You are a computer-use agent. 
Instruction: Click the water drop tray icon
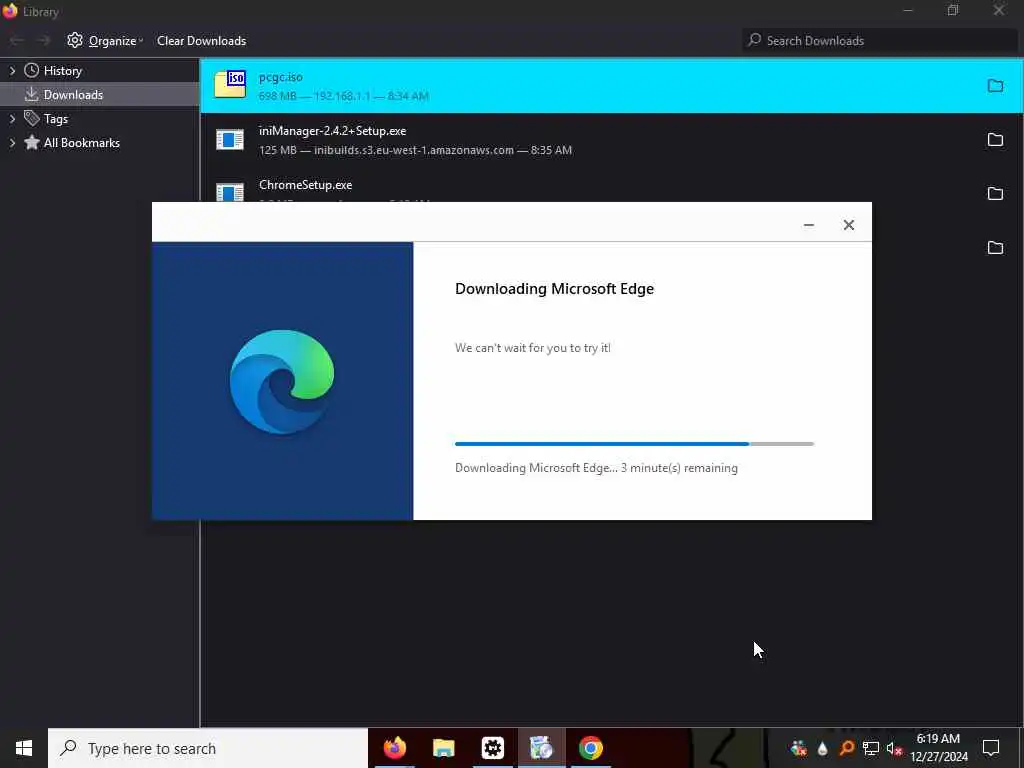click(822, 748)
